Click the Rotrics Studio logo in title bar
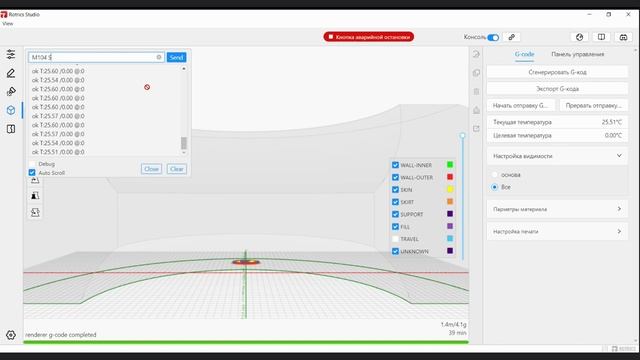The image size is (640, 360). click(4, 14)
